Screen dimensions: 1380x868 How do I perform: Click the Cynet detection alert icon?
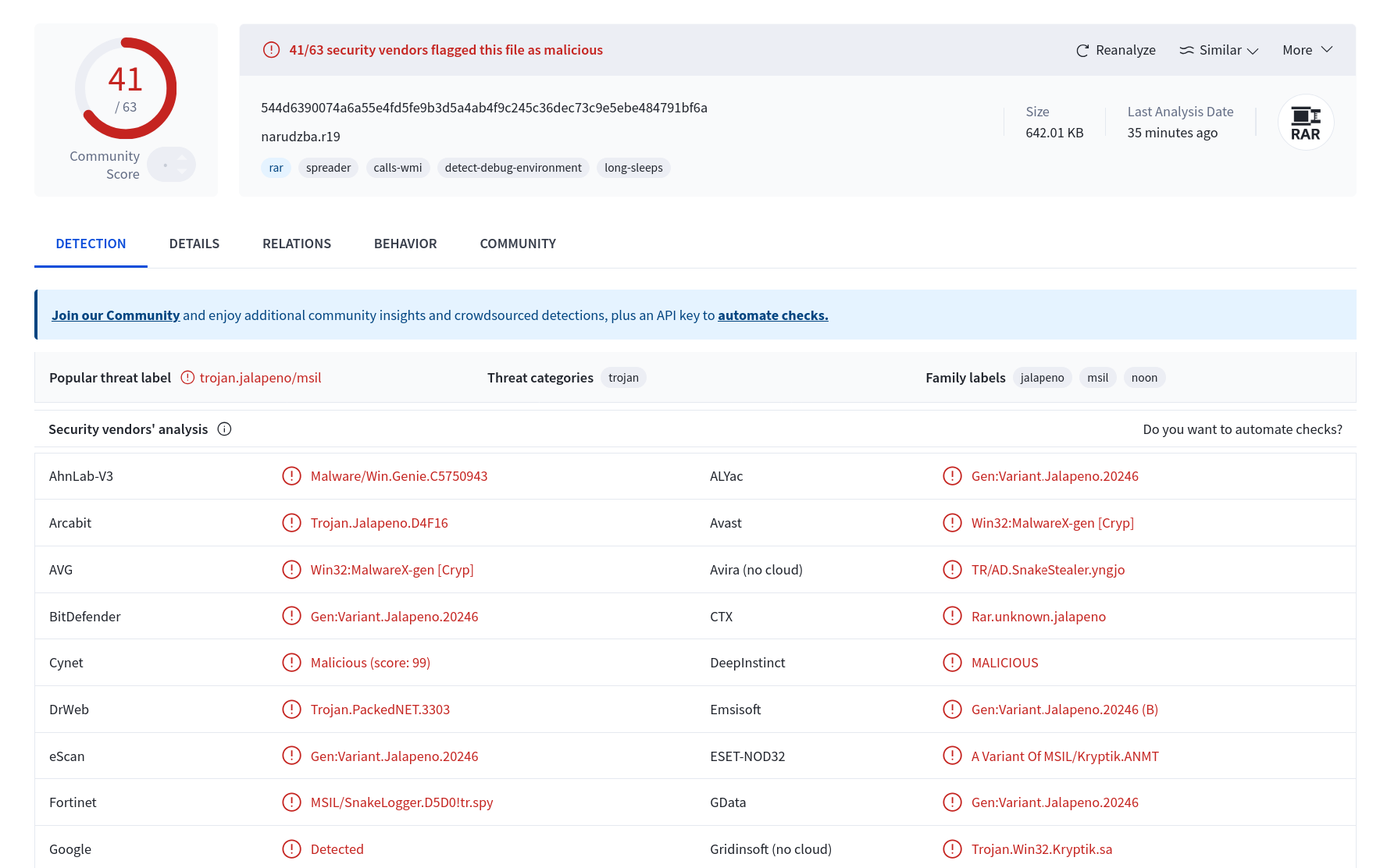click(x=291, y=663)
